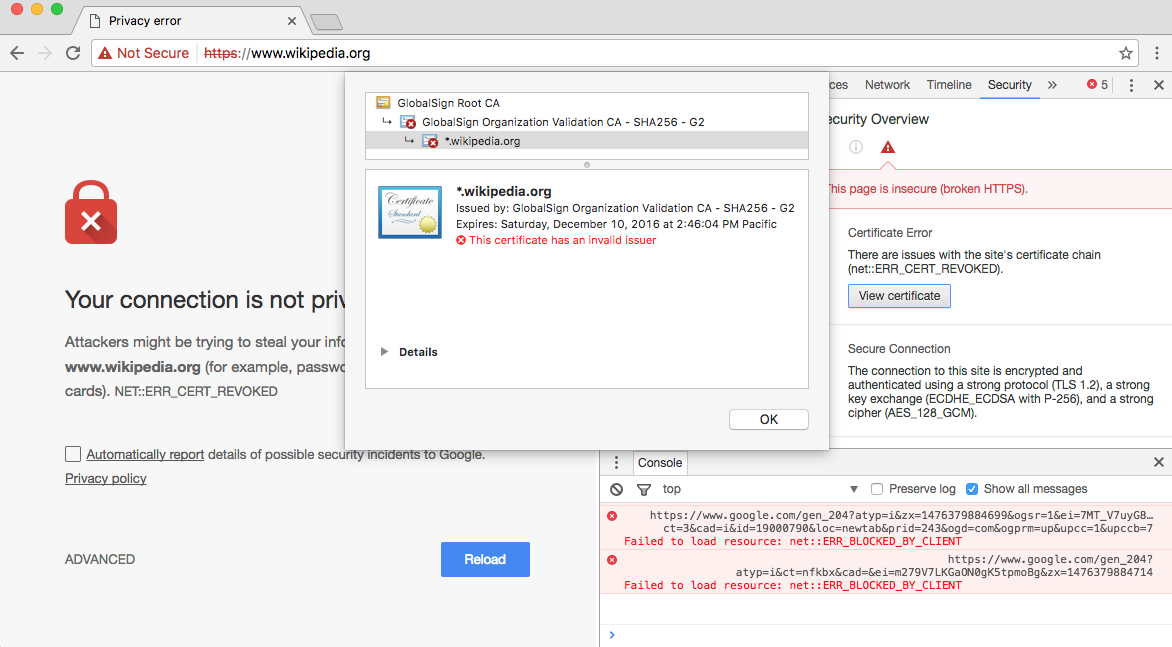Bookmark page with the star icon
The width and height of the screenshot is (1172, 647).
[x=1126, y=53]
